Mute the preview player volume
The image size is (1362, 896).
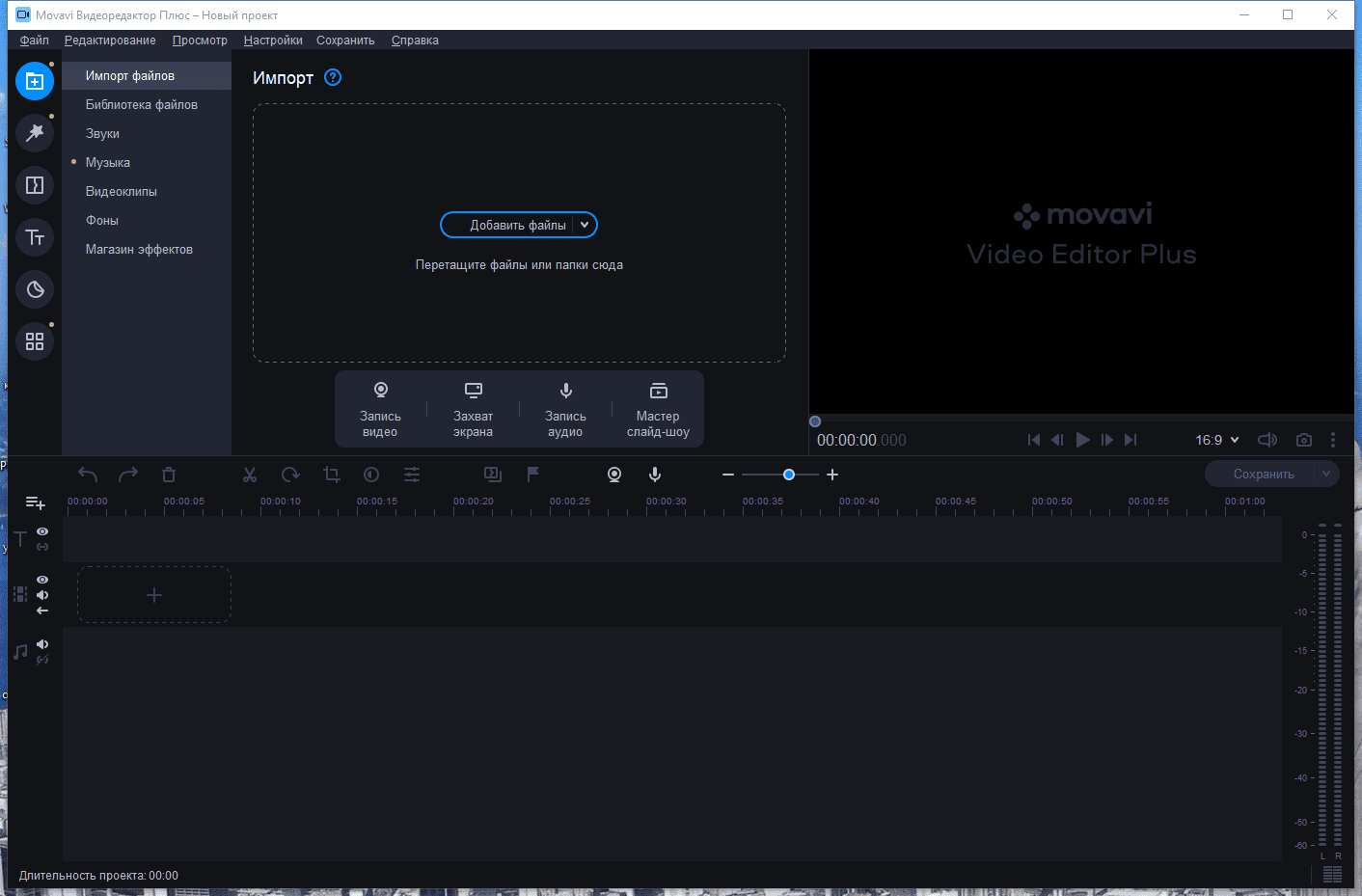(x=1267, y=440)
